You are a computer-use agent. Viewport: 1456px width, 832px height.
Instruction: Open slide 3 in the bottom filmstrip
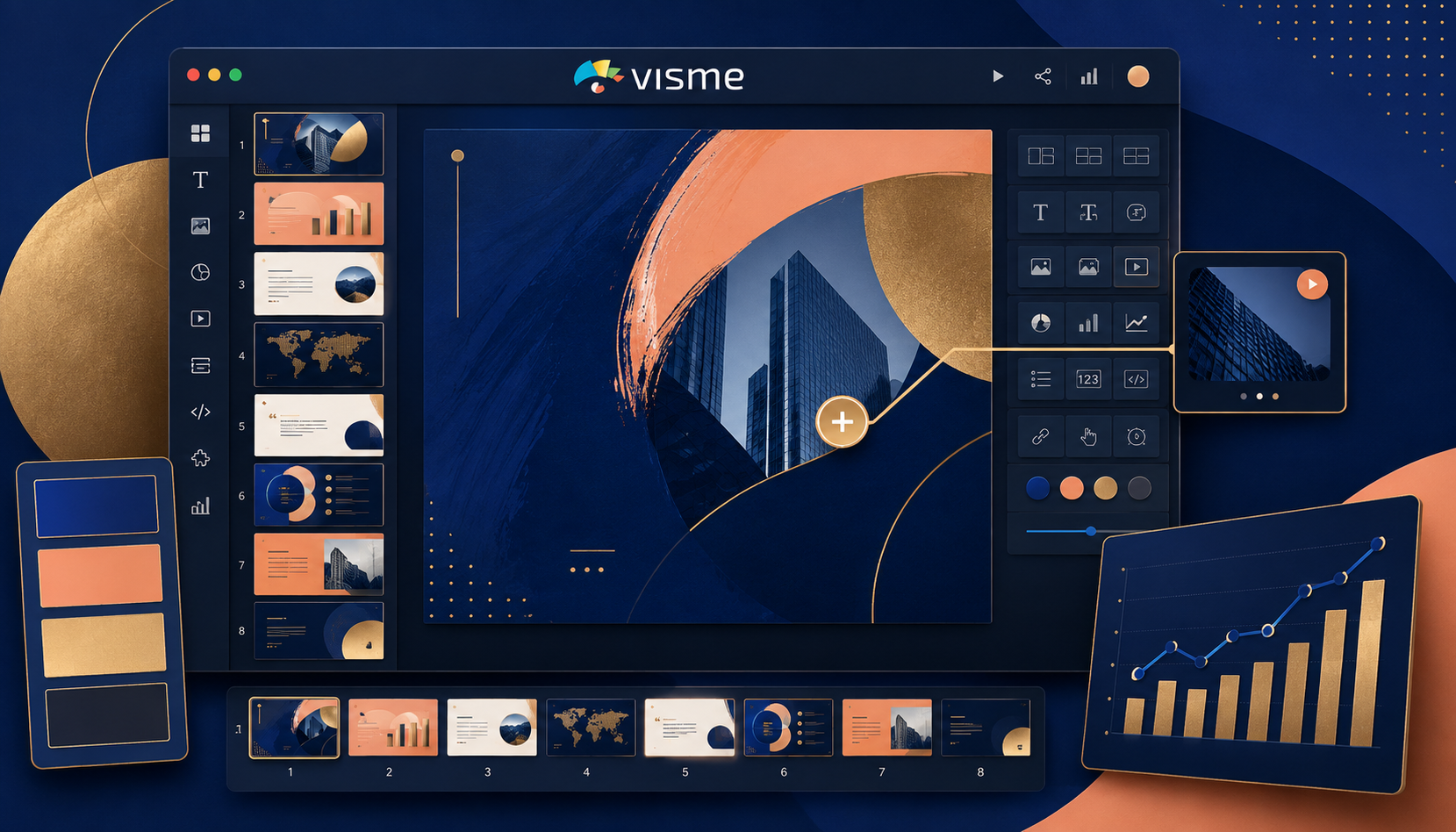point(491,728)
